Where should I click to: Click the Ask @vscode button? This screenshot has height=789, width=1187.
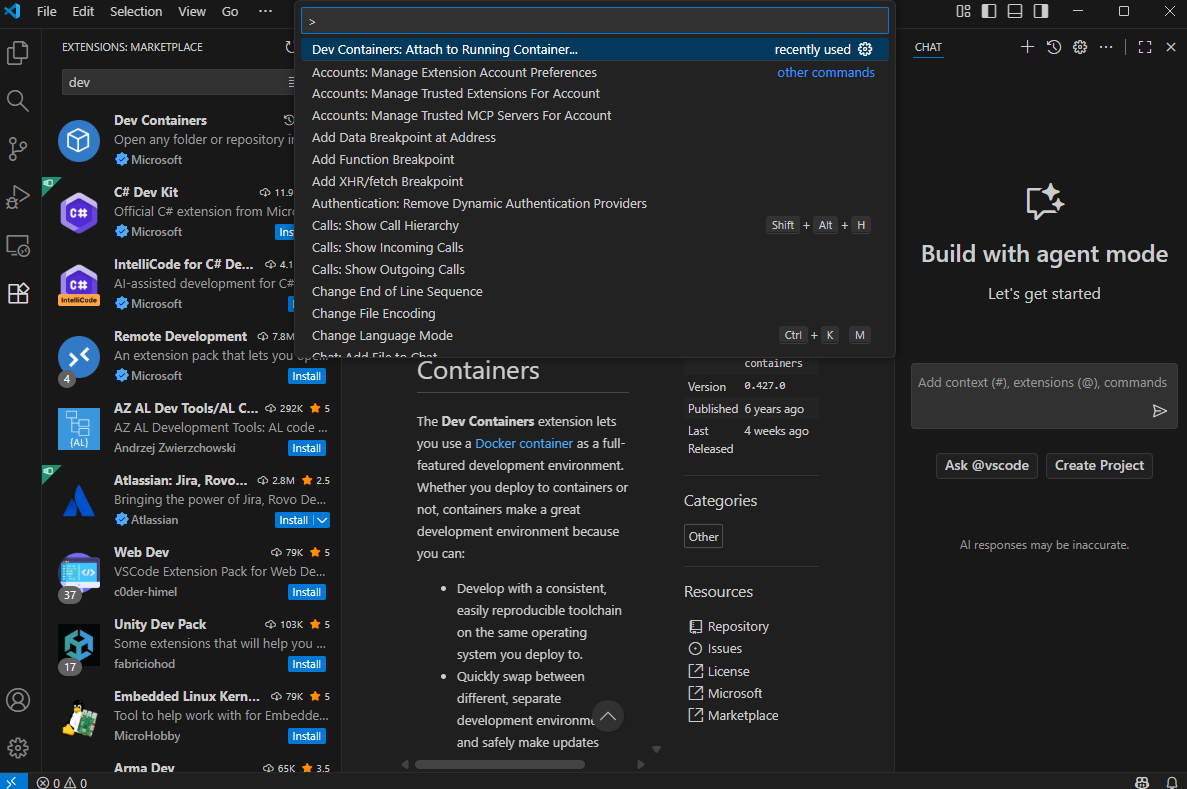986,466
